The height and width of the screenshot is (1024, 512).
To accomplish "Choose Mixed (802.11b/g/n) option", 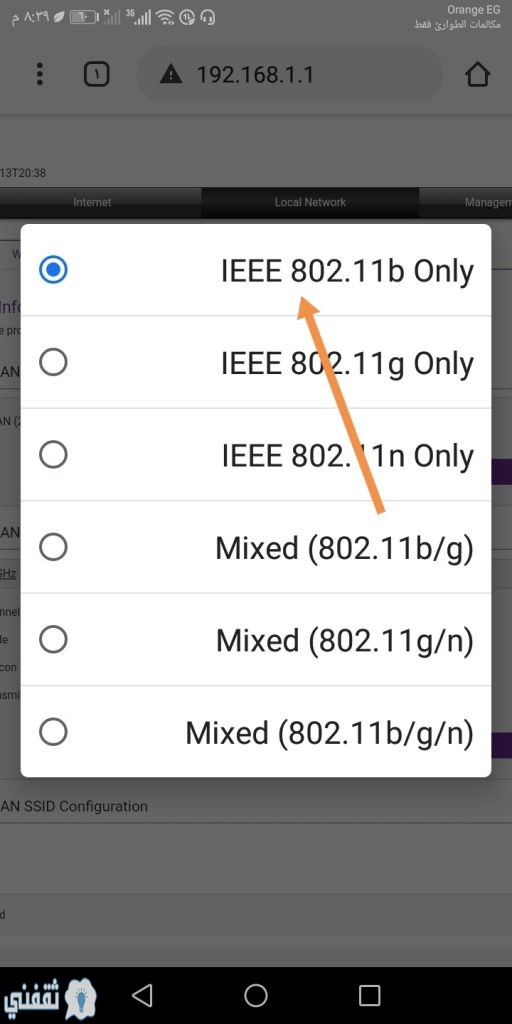I will 256,731.
